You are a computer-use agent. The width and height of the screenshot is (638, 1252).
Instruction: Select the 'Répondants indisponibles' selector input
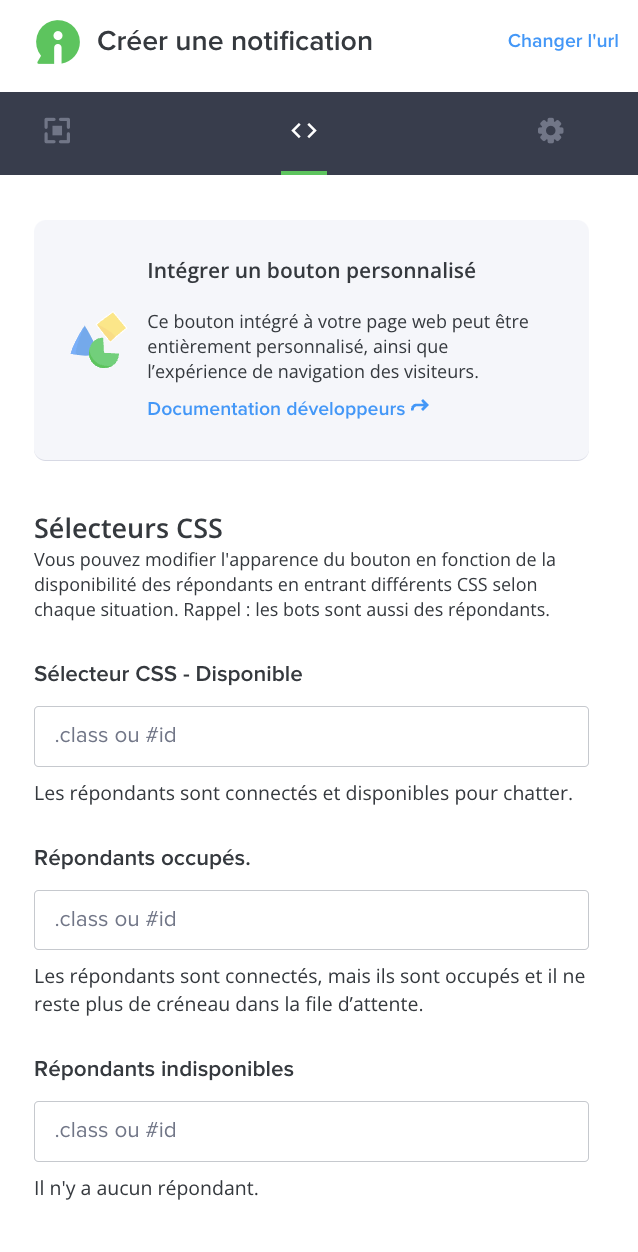pos(311,1131)
